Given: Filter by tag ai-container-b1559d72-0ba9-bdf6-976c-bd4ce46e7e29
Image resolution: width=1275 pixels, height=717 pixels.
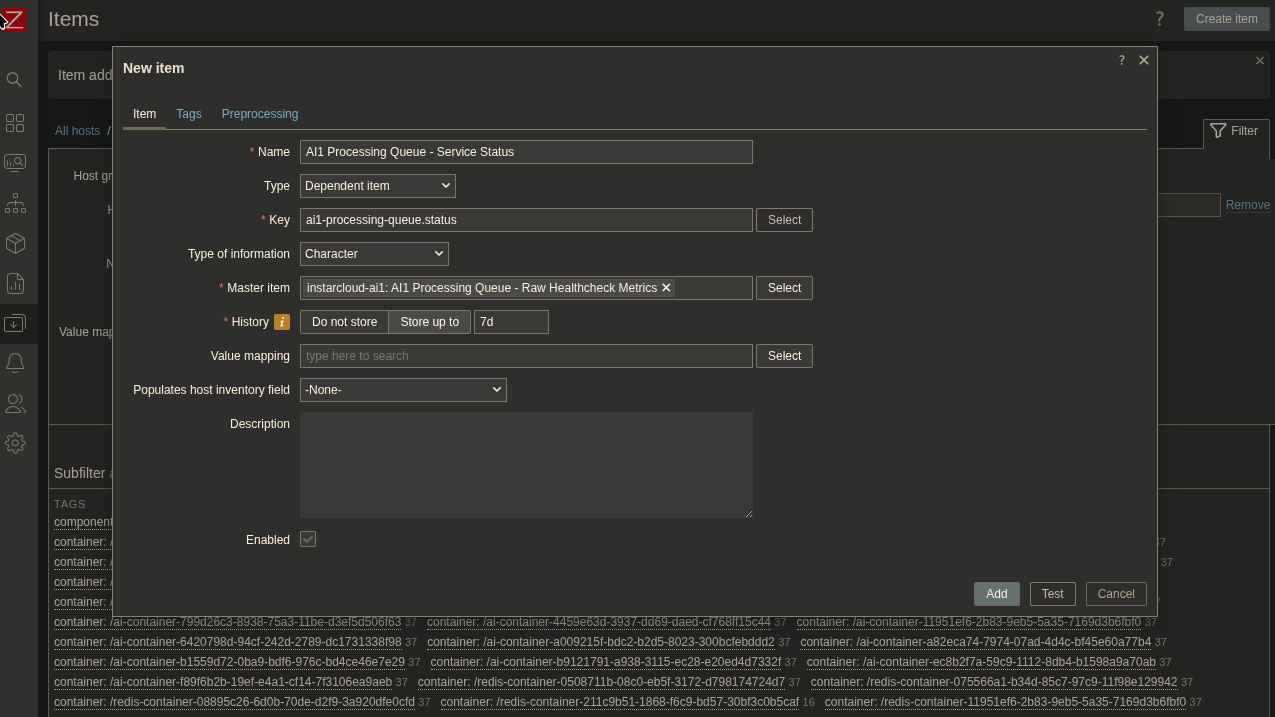Looking at the screenshot, I should tap(229, 662).
